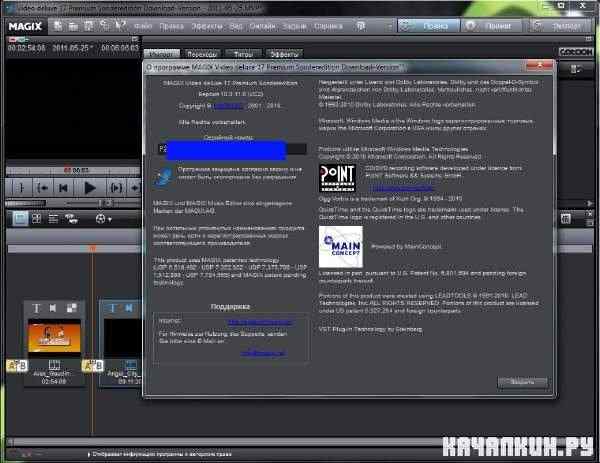Click the Закрыть button in the About dialog
This screenshot has height=463, width=600.
pos(522,382)
